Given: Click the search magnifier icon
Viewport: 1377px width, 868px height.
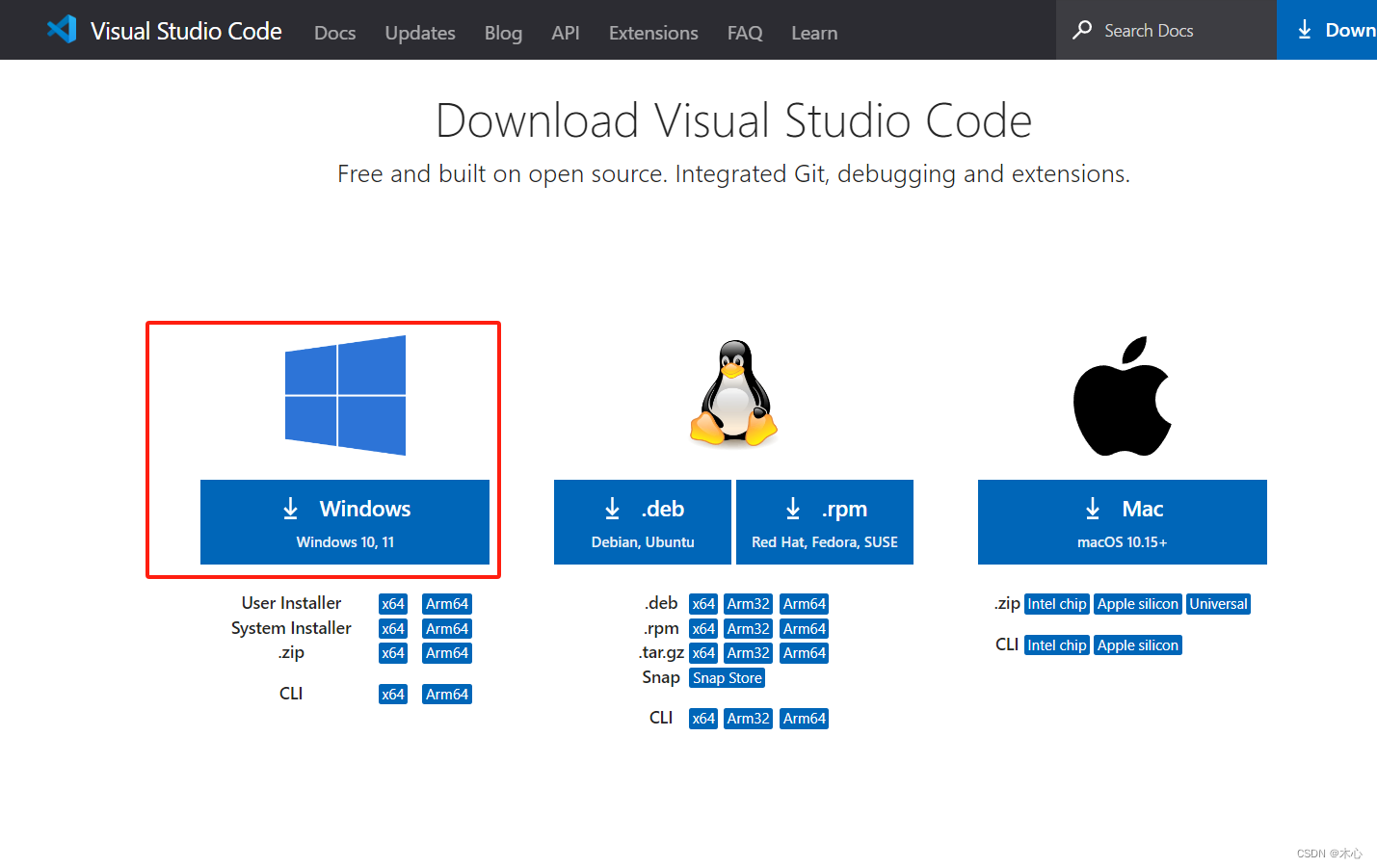Looking at the screenshot, I should point(1082,30).
